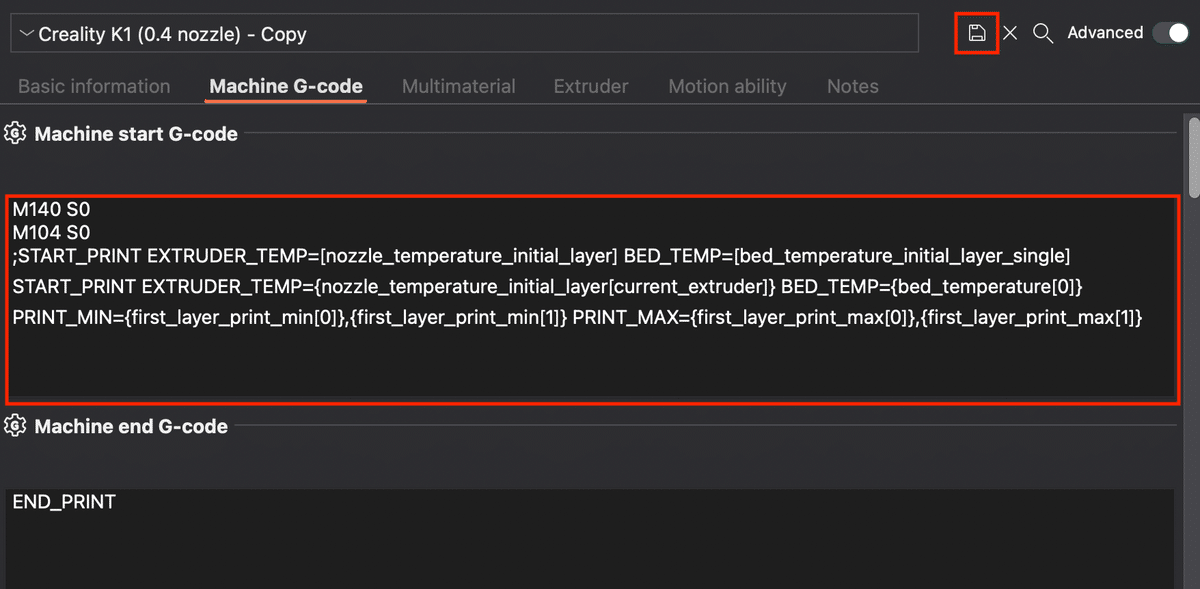Click gear icon beside Machine start G-code
Viewport: 1200px width, 589px height.
(15, 133)
